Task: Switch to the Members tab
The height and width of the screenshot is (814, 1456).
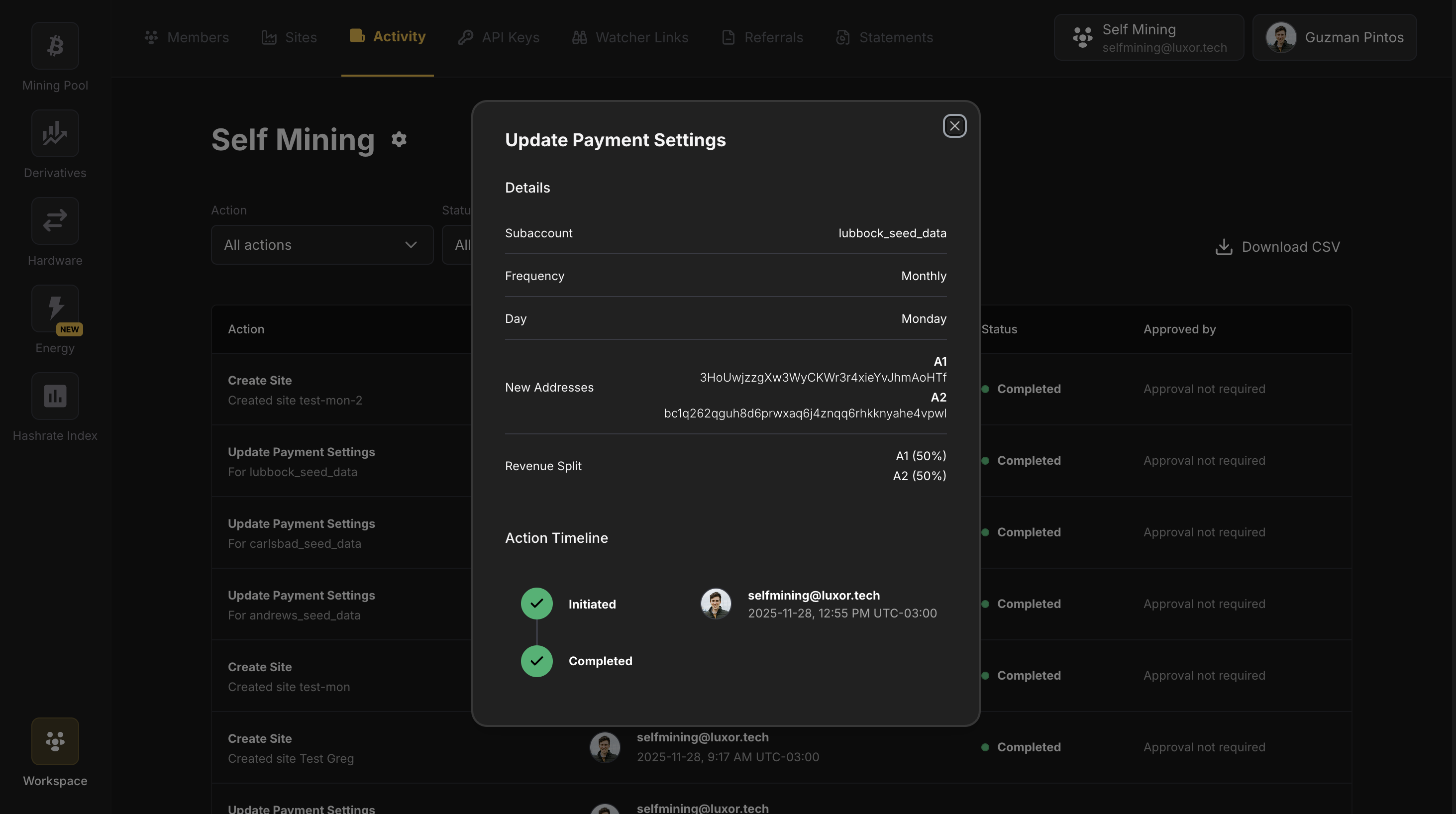Action: pyautogui.click(x=187, y=37)
